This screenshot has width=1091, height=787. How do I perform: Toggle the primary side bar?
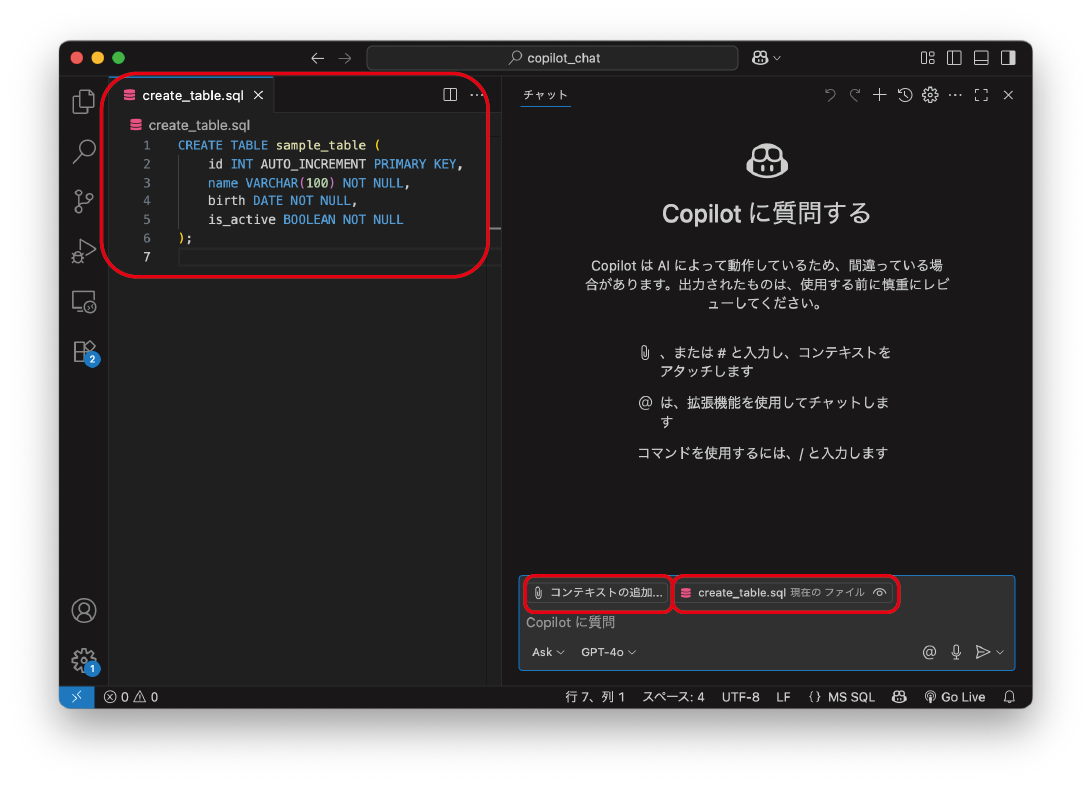coord(954,58)
